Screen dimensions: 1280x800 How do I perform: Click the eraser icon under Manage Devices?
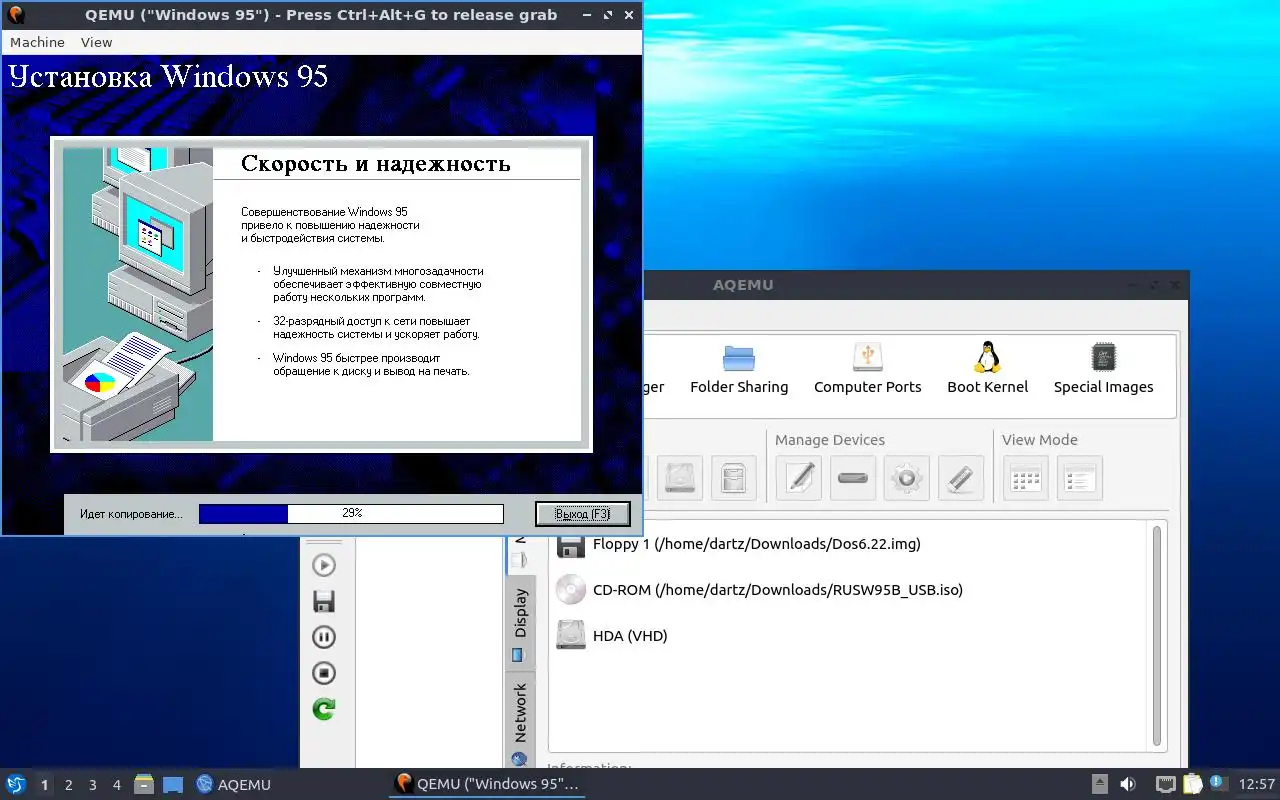click(961, 478)
